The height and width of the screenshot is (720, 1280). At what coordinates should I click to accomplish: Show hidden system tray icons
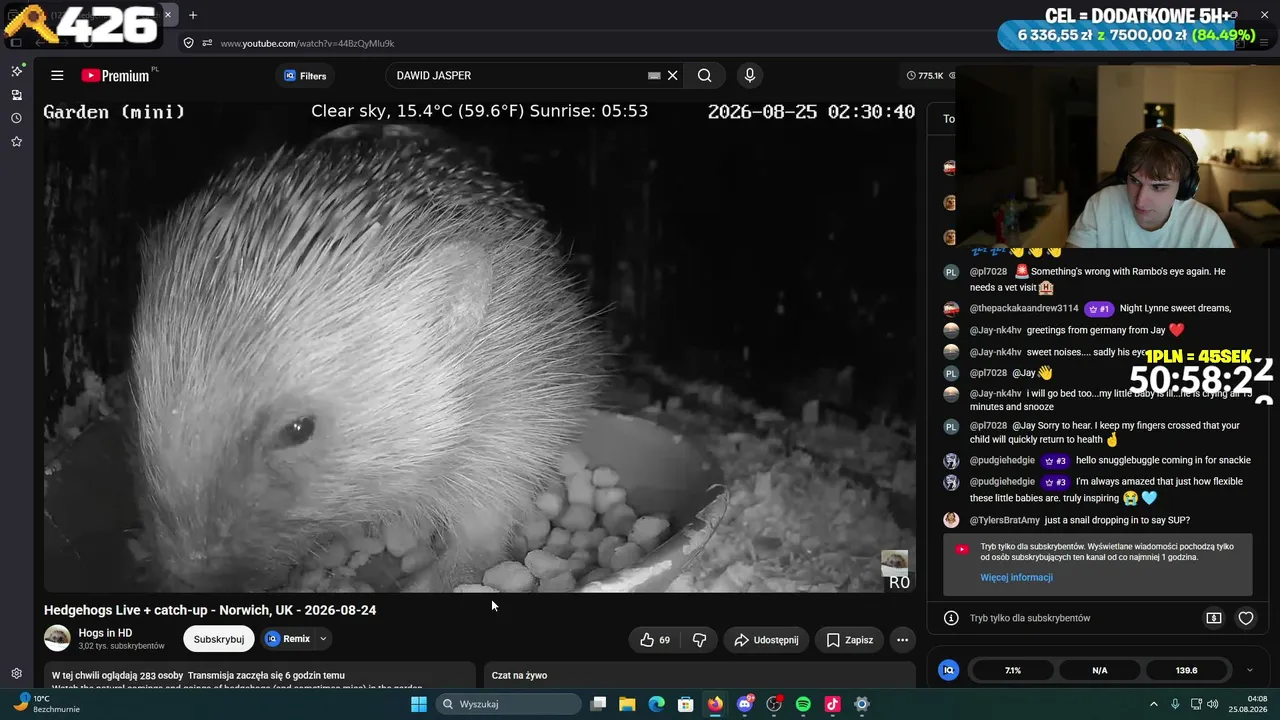pyautogui.click(x=1153, y=704)
